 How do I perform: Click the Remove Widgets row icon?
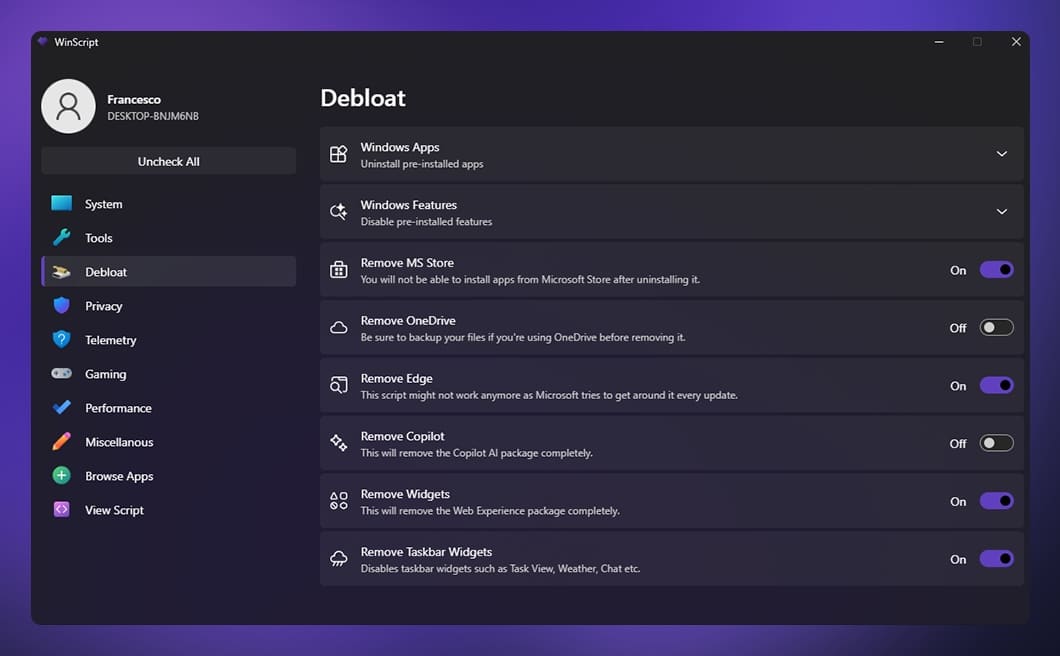pos(339,501)
